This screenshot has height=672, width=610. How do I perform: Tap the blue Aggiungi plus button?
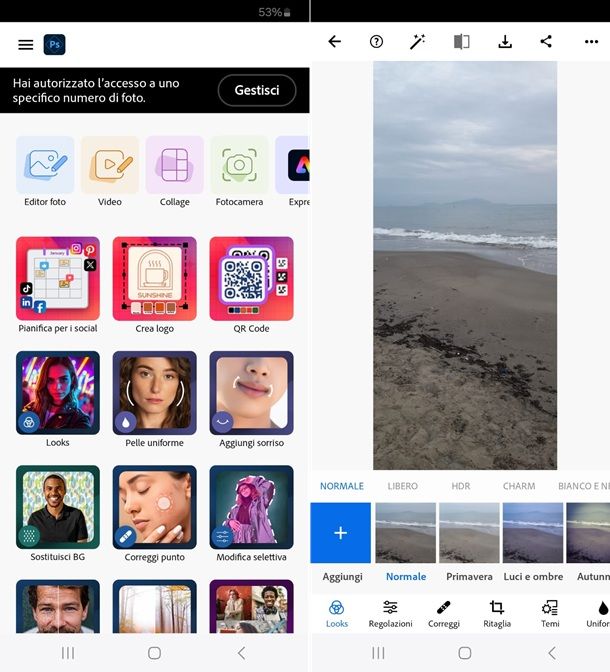coord(340,533)
